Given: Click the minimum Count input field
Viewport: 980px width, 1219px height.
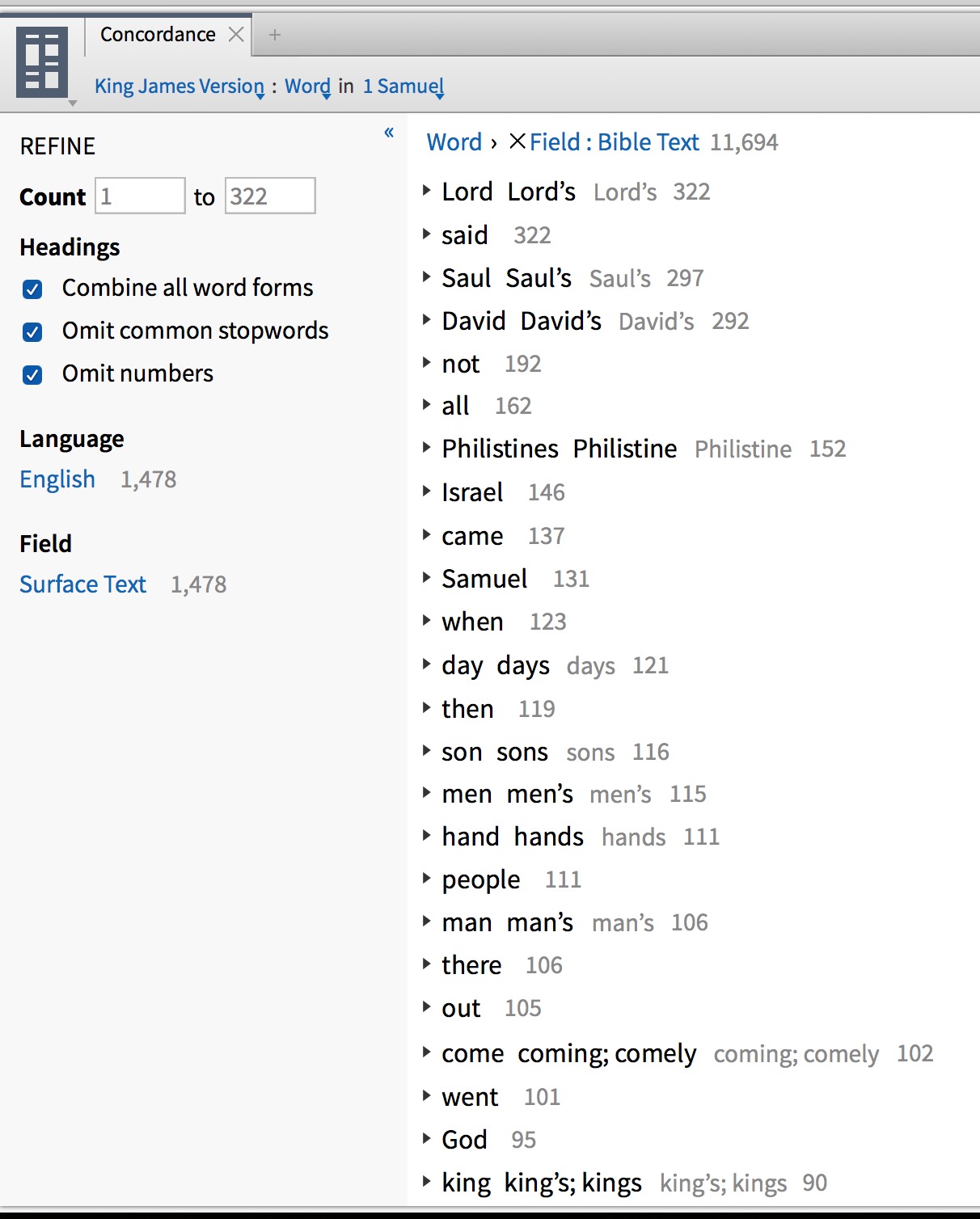Looking at the screenshot, I should coord(140,196).
